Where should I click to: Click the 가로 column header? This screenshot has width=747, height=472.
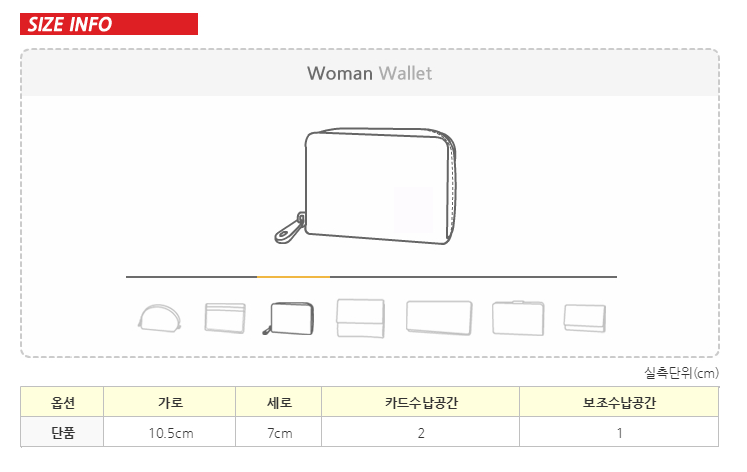[170, 404]
